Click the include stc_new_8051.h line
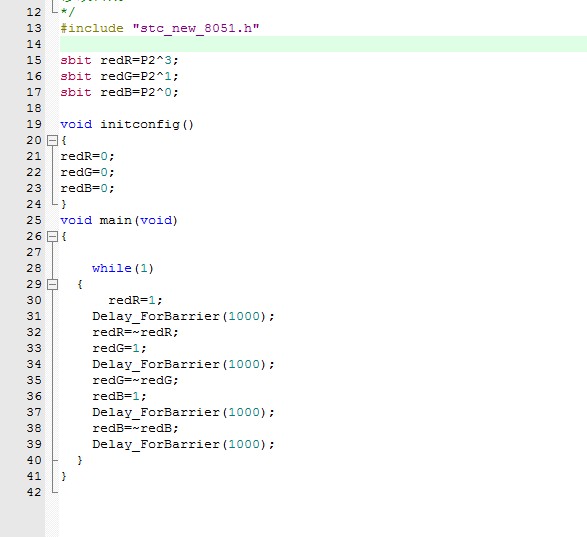 coord(160,28)
